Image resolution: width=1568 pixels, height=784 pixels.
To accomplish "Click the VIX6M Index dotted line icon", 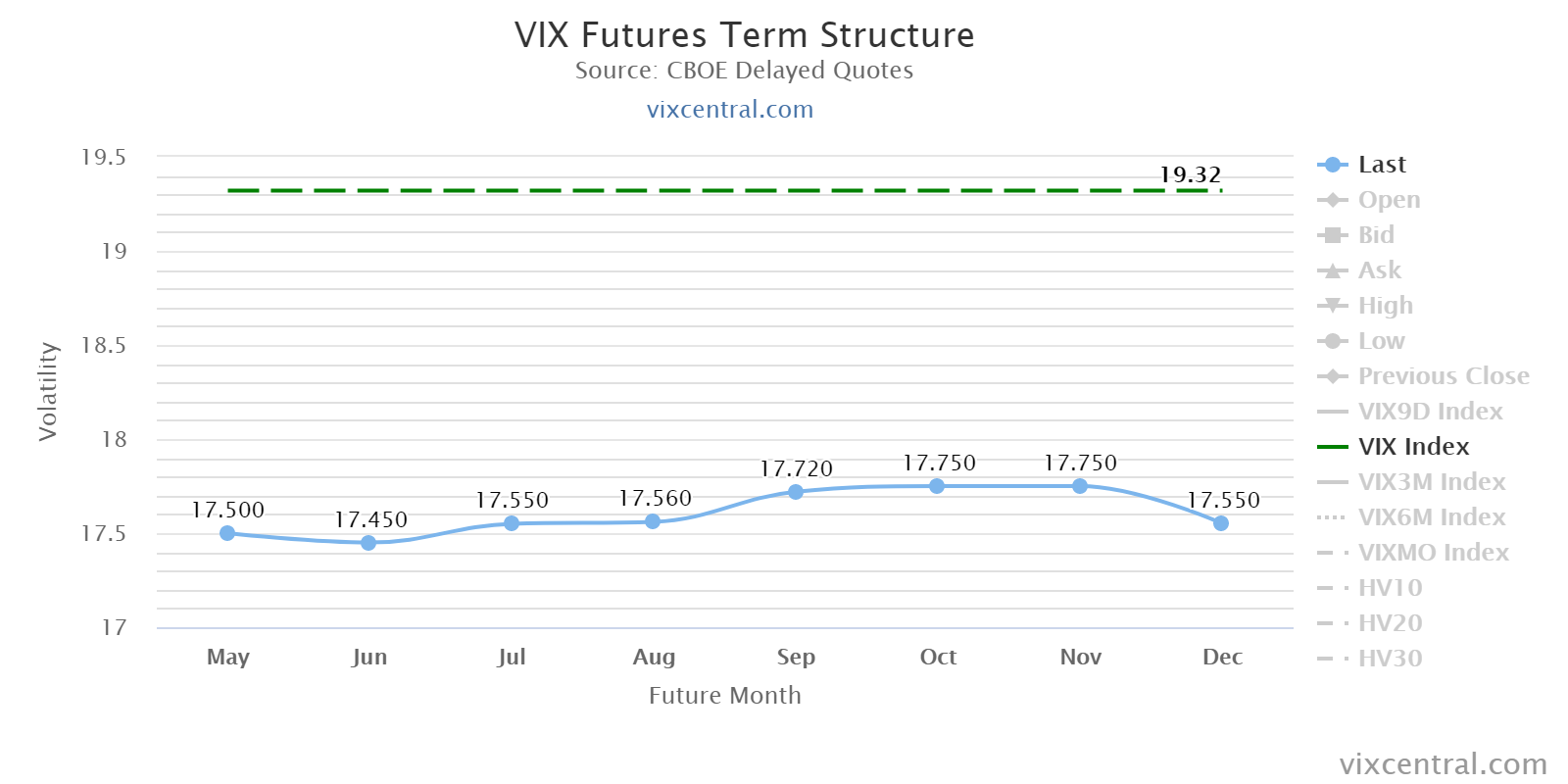I will pos(1333,517).
